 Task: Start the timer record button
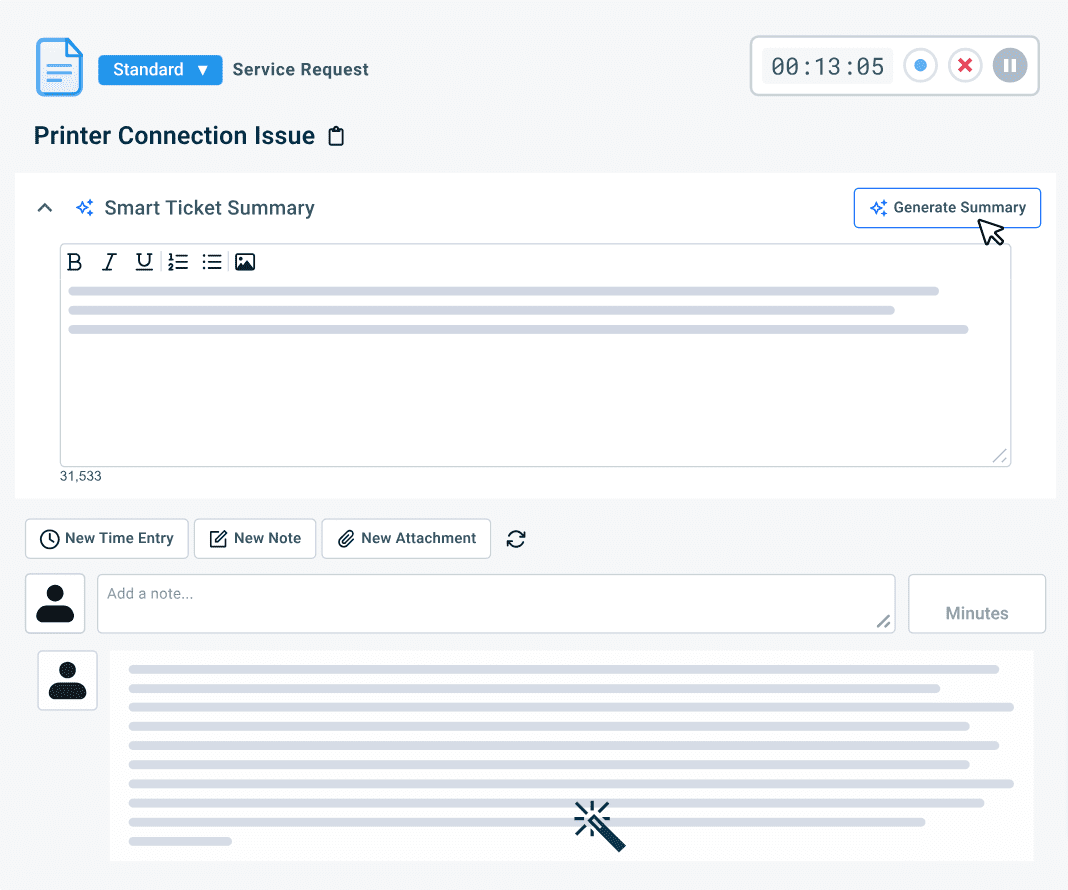coord(920,65)
